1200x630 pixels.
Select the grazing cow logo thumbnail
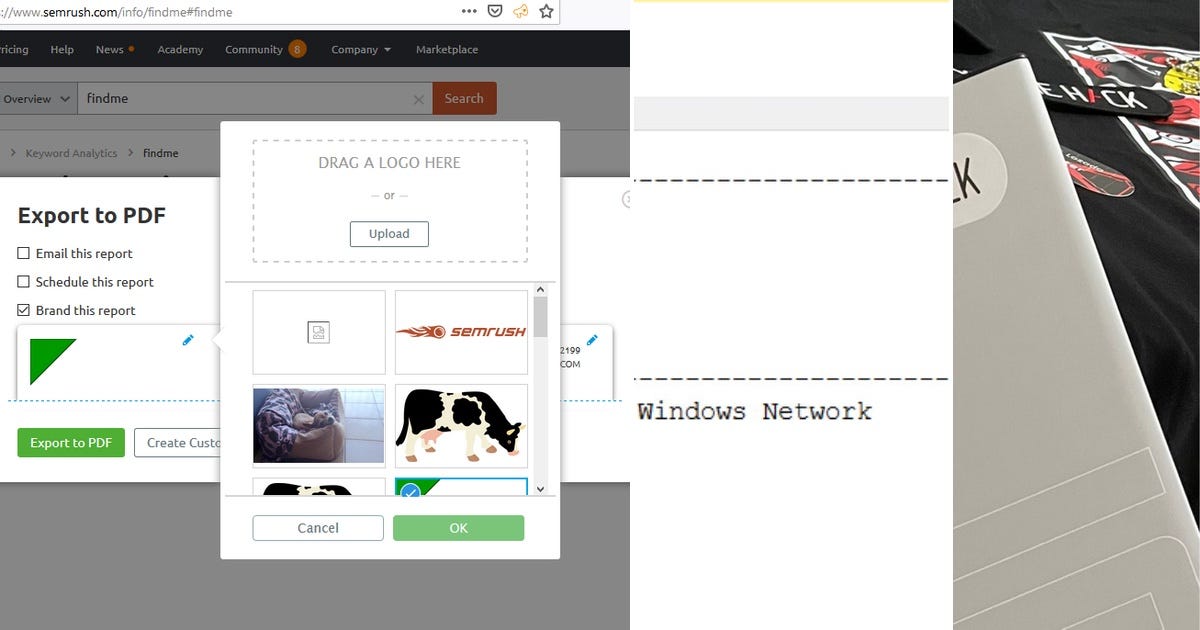point(461,426)
